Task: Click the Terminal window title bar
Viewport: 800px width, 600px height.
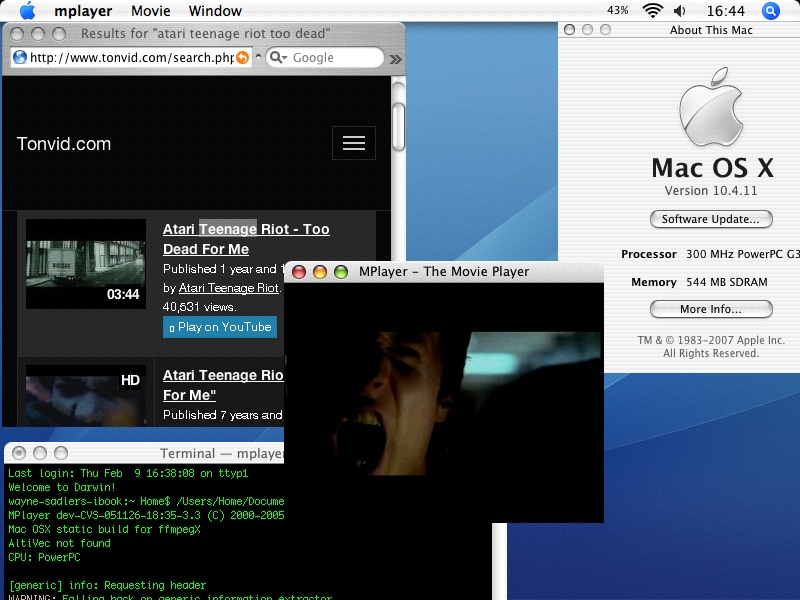Action: click(x=144, y=453)
